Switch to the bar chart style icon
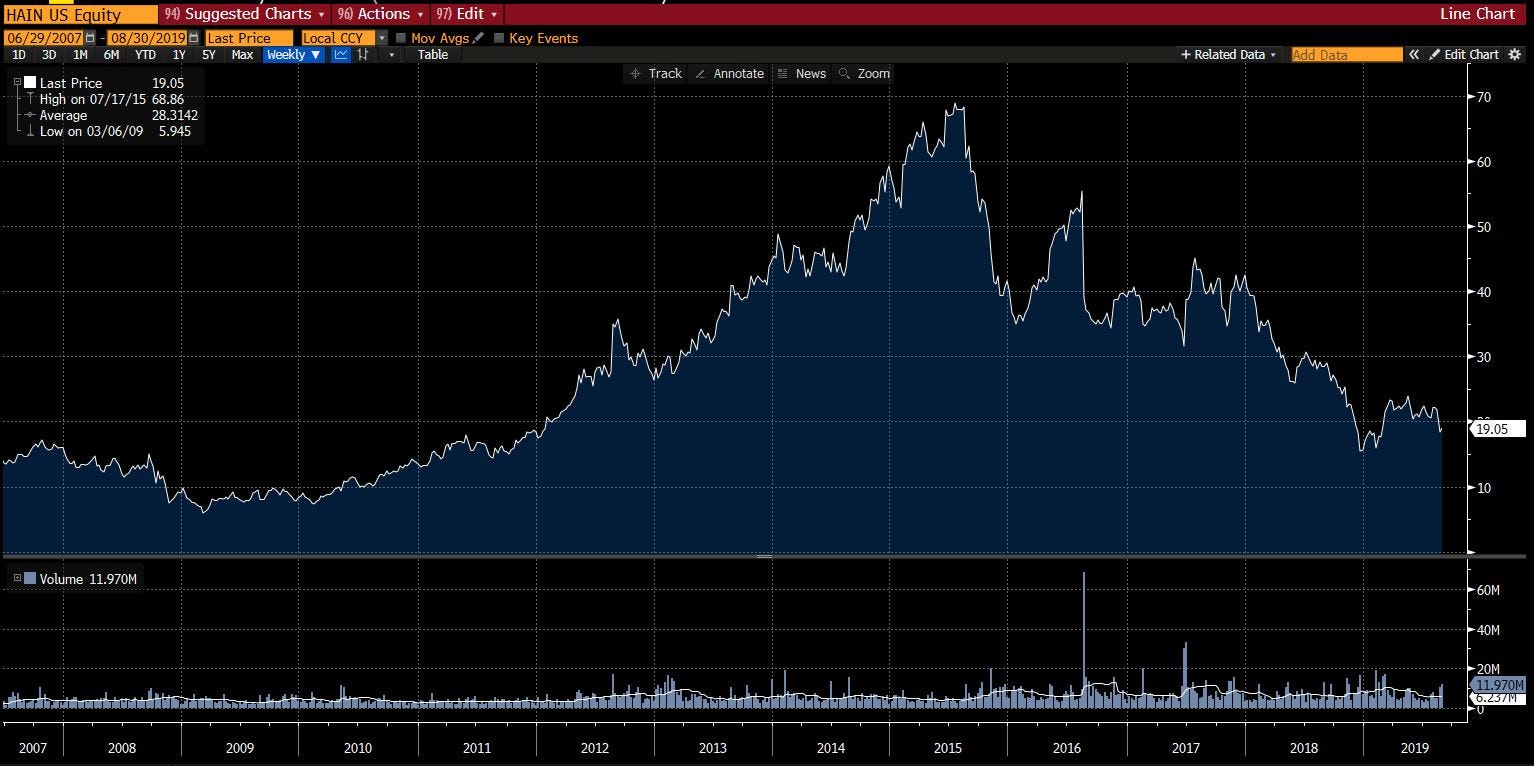 pyautogui.click(x=363, y=55)
